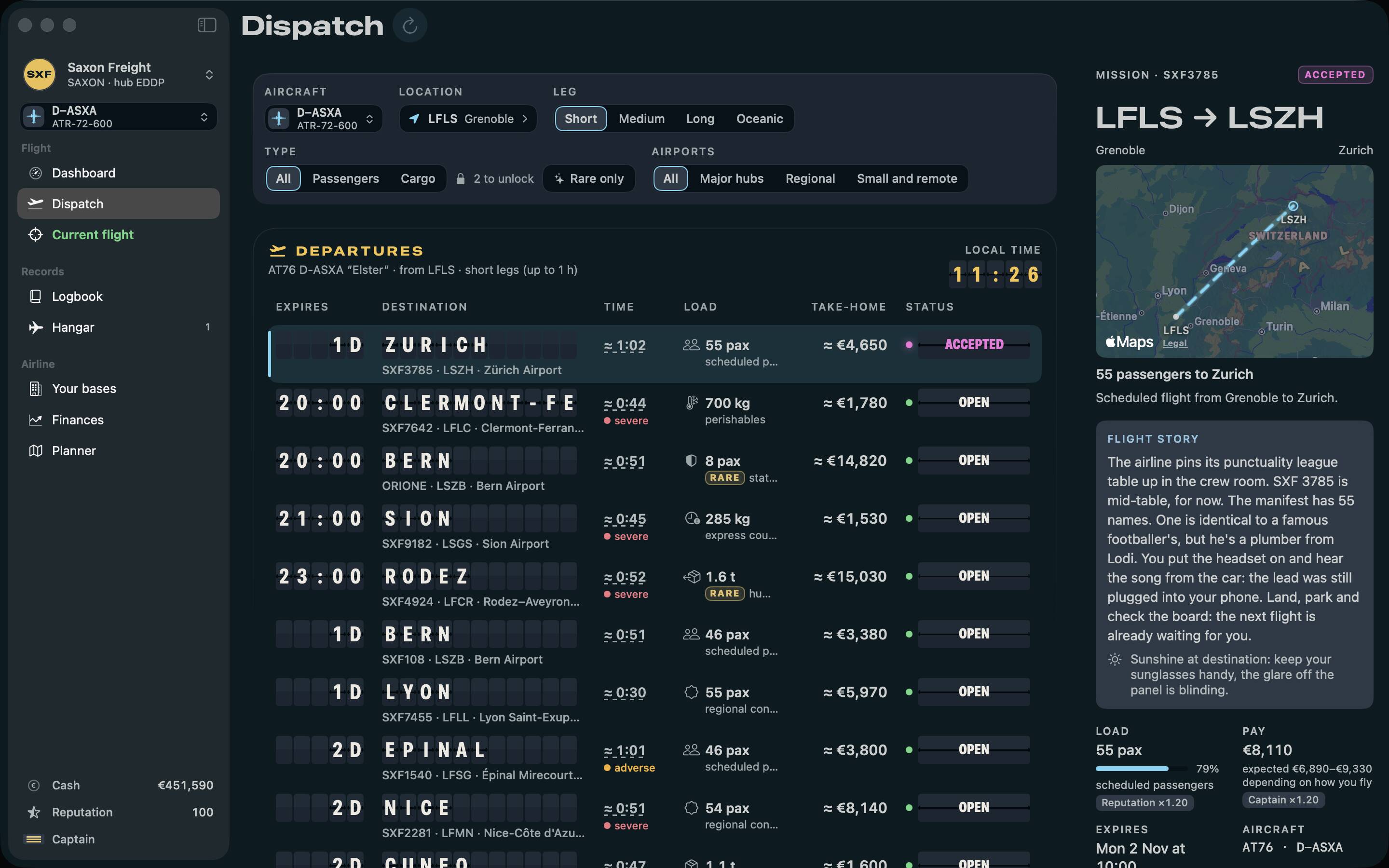The height and width of the screenshot is (868, 1389).
Task: Select the Sion SXF9182 flight row
Action: (x=654, y=528)
